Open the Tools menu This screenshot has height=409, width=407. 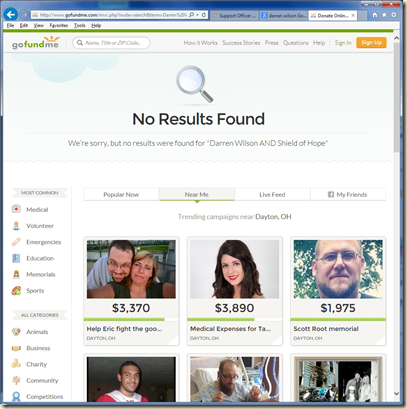[x=79, y=25]
